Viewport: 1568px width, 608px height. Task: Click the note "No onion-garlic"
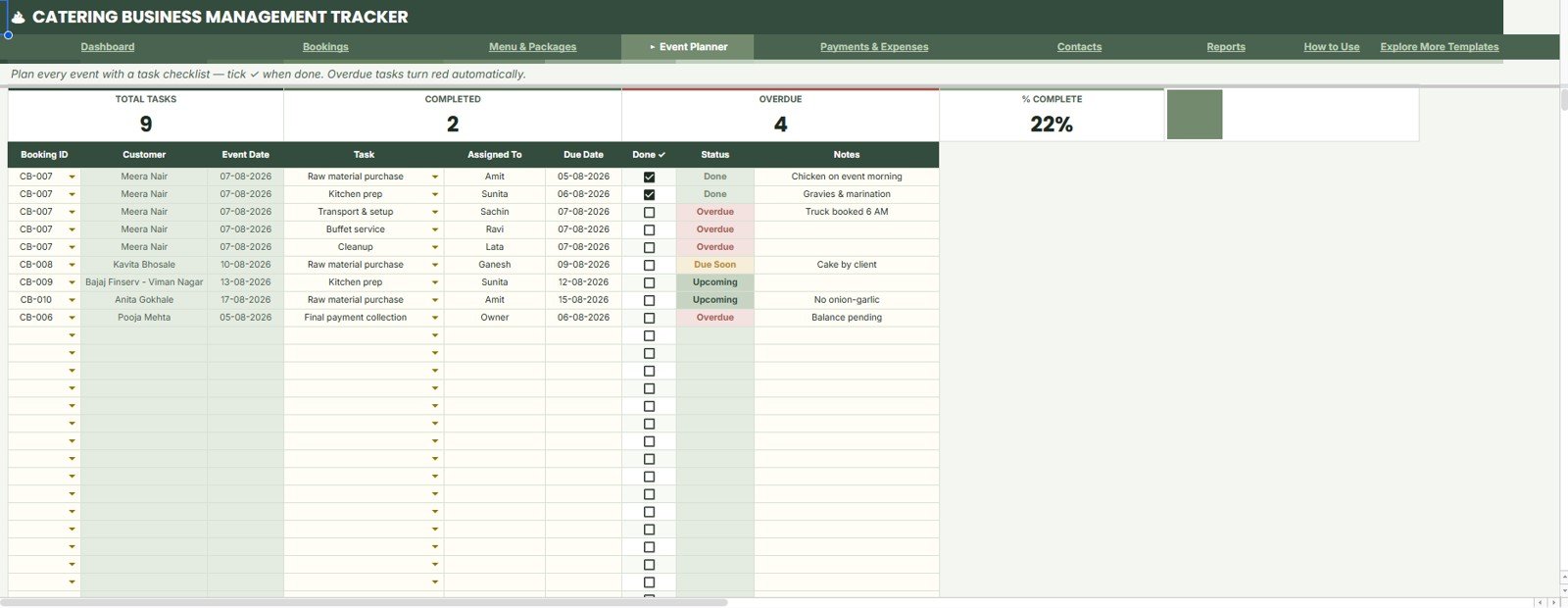tap(847, 300)
